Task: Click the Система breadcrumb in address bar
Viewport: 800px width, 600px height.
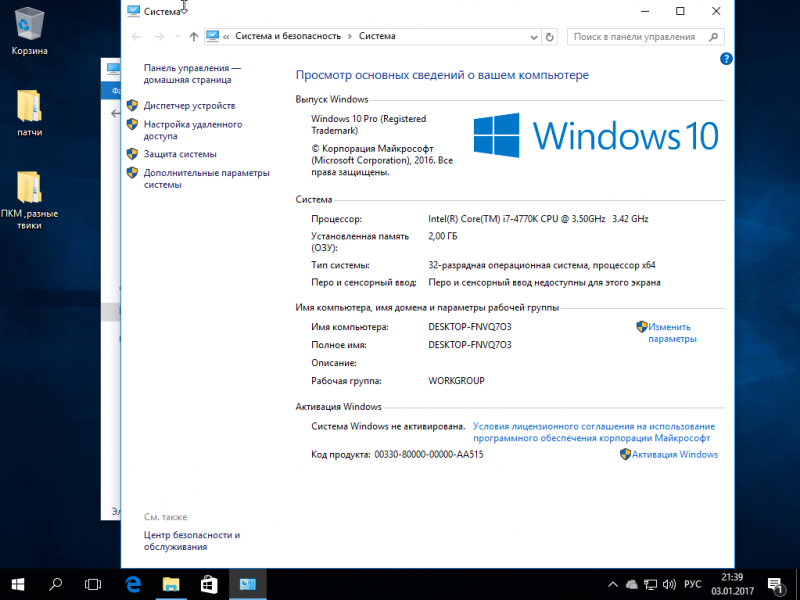Action: point(377,36)
